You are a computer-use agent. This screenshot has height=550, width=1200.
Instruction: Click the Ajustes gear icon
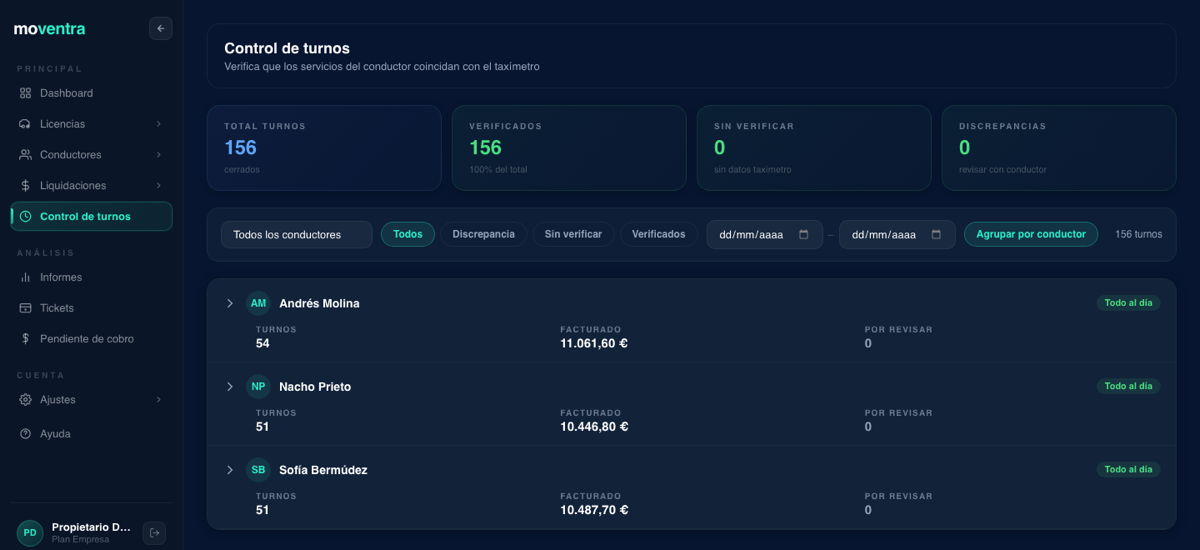pos(25,400)
